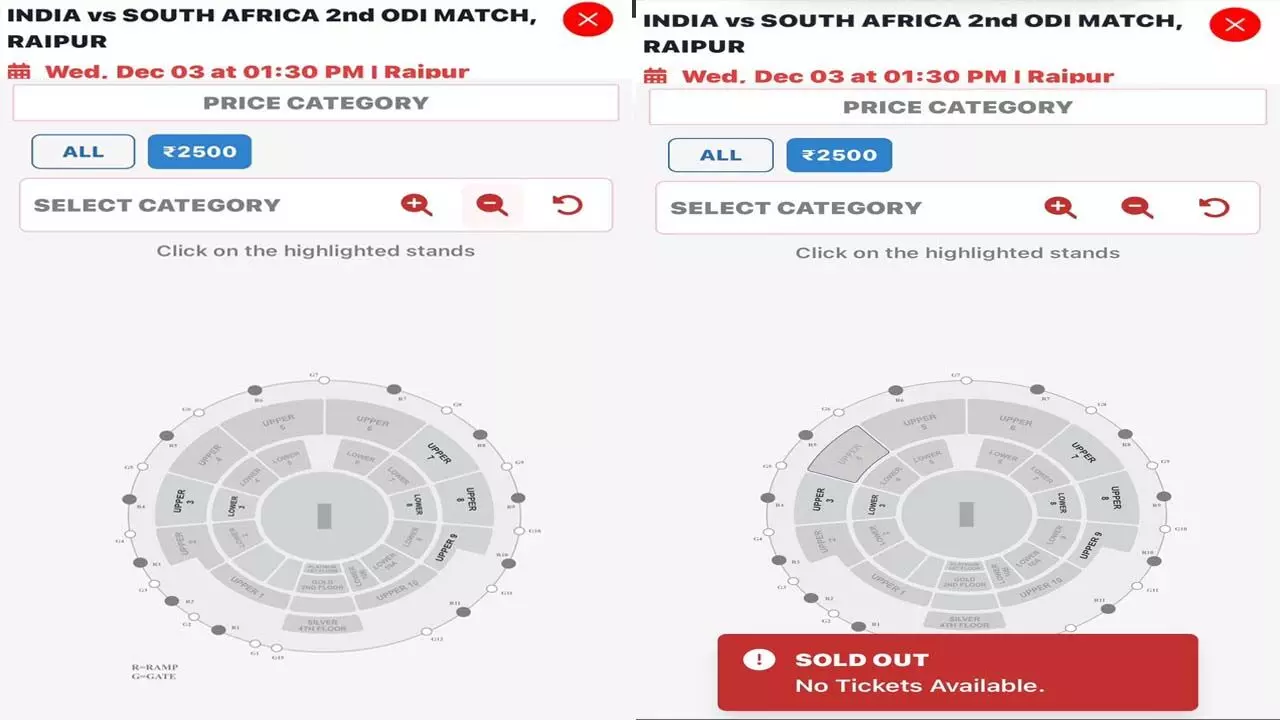The height and width of the screenshot is (720, 1280).
Task: Choose the UPPER 7 stand on left stadium map
Action: 438,453
